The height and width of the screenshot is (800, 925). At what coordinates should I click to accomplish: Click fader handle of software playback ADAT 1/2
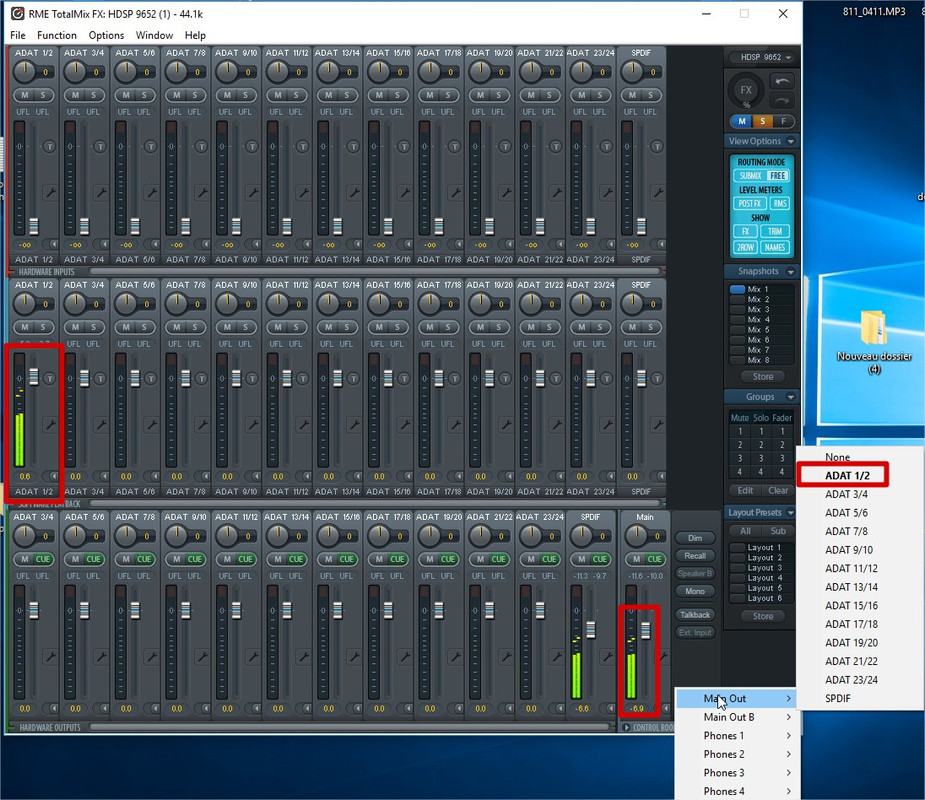point(34,377)
